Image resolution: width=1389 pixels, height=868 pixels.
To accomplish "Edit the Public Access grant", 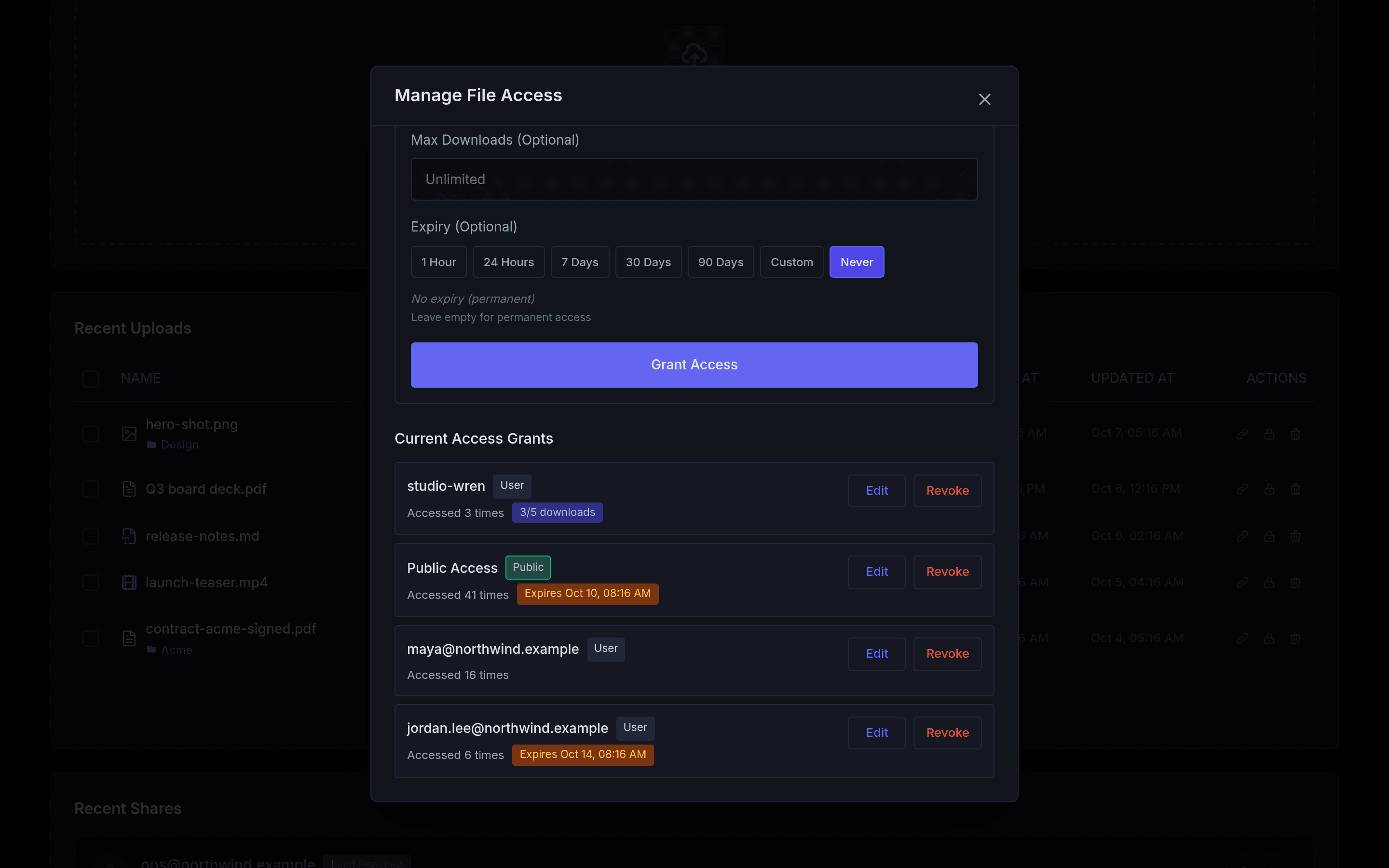I will point(876,572).
